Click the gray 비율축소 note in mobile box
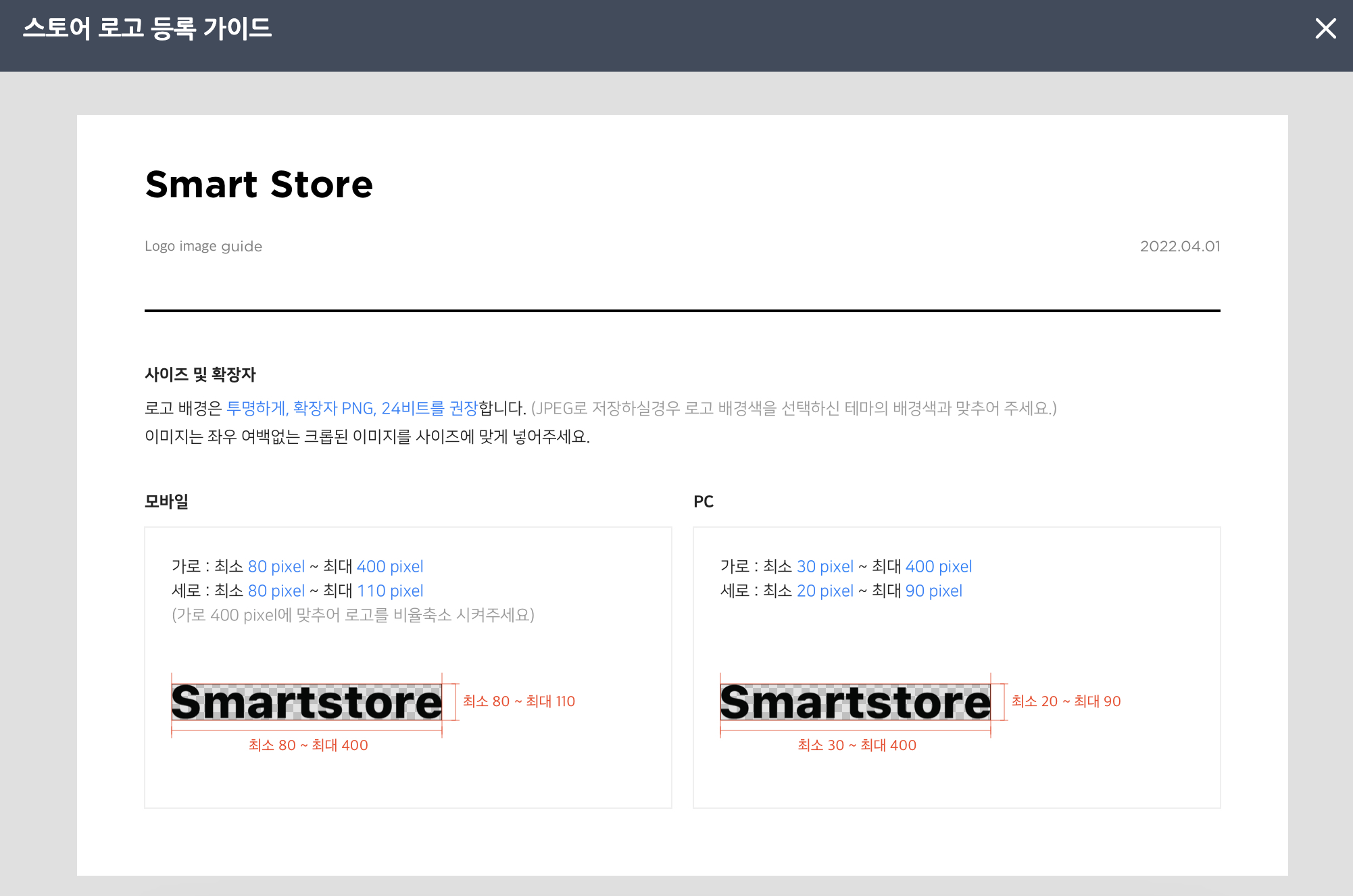 pyautogui.click(x=353, y=615)
